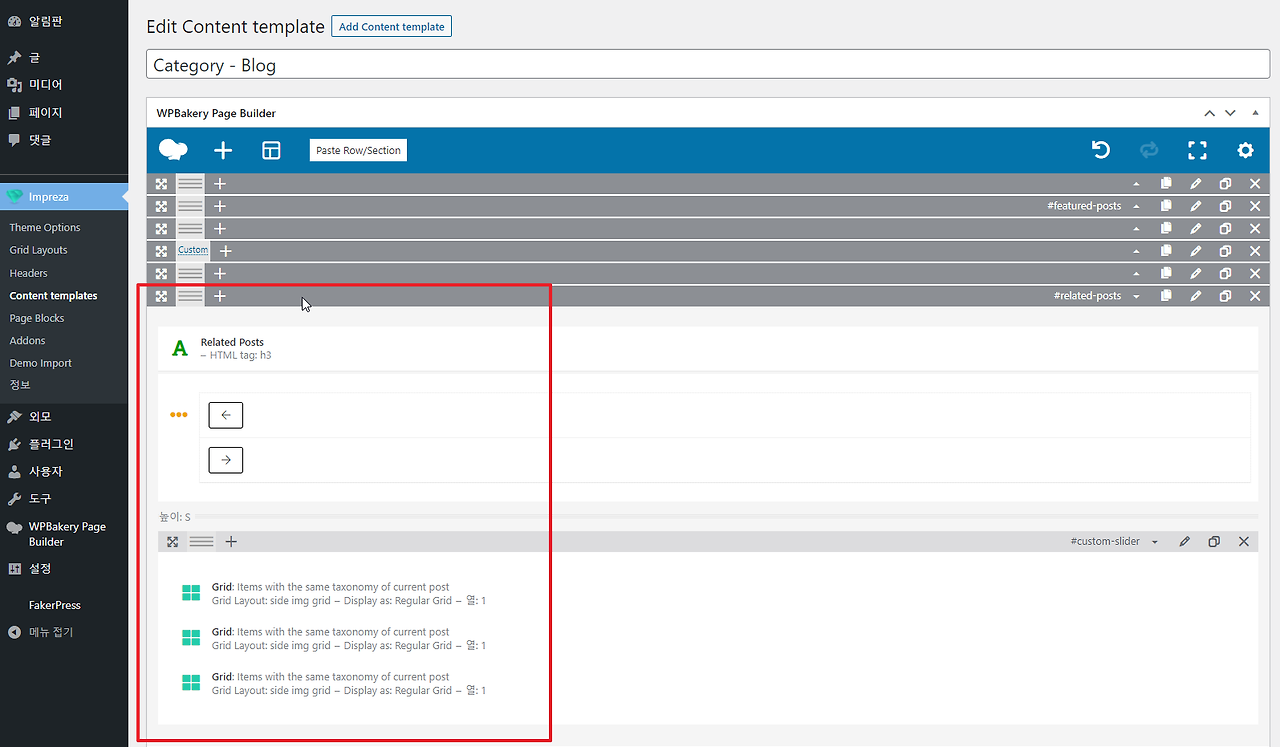The height and width of the screenshot is (747, 1280).
Task: Focus the Category - Blog title field
Action: pyautogui.click(x=710, y=65)
